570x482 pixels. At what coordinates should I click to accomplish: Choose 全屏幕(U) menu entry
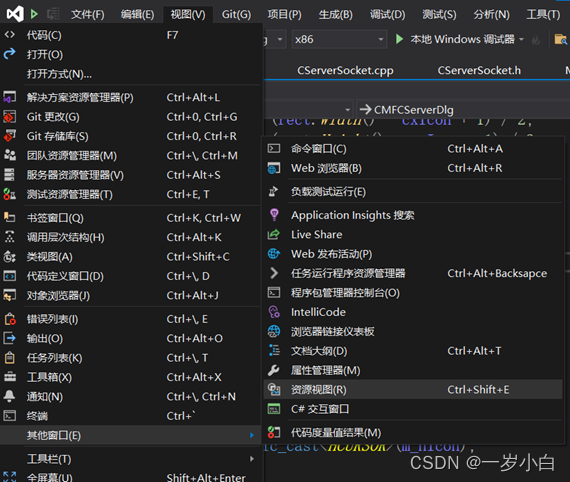click(x=131, y=477)
